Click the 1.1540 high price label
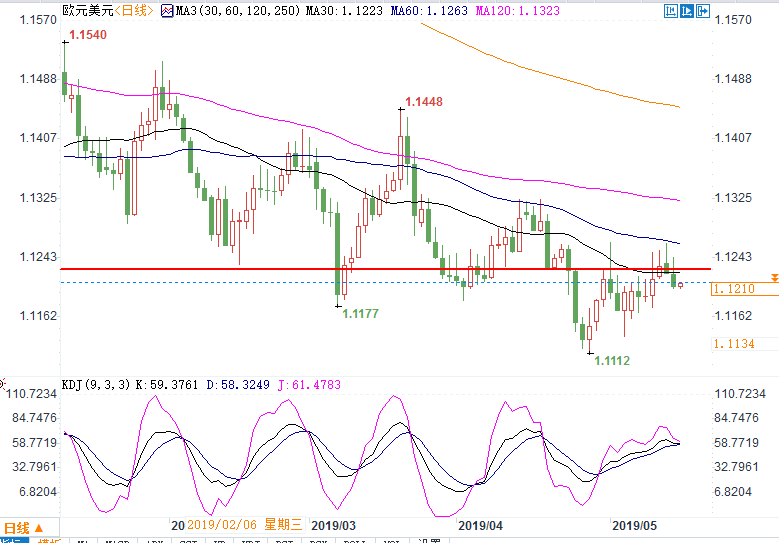 click(88, 35)
